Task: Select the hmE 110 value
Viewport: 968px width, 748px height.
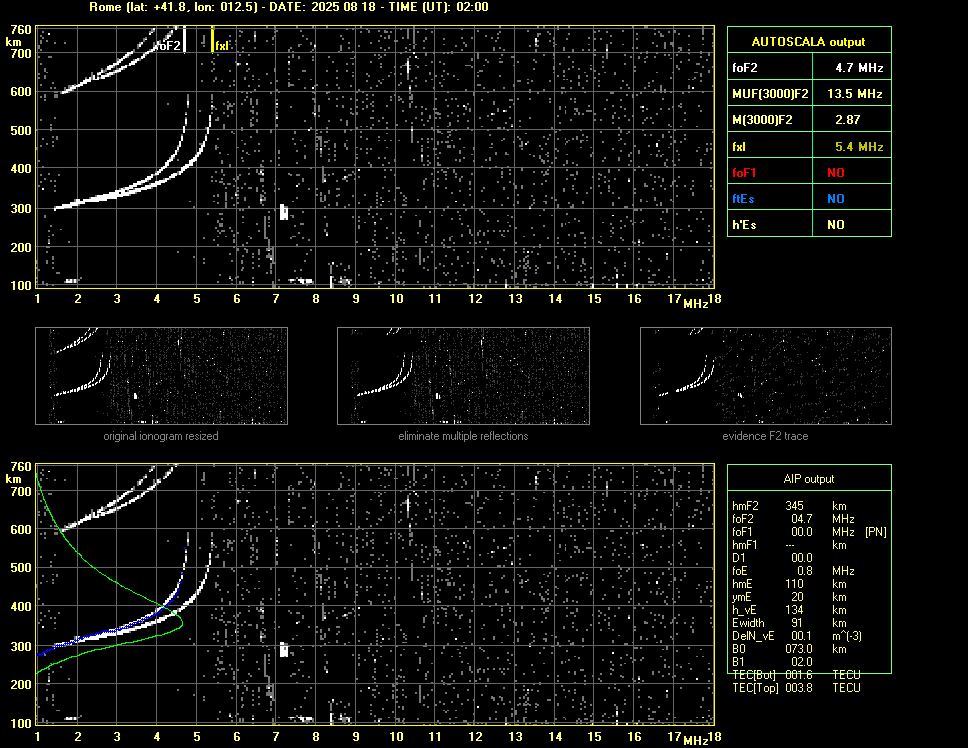Action: pos(794,584)
